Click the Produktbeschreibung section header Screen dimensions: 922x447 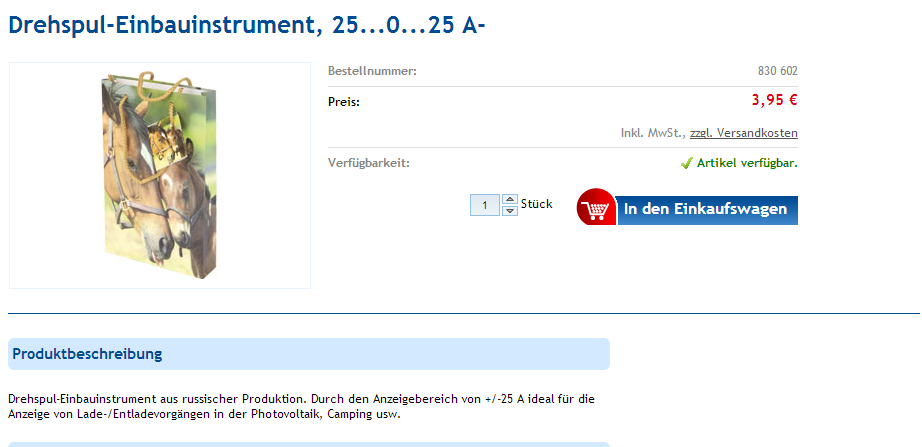click(309, 354)
